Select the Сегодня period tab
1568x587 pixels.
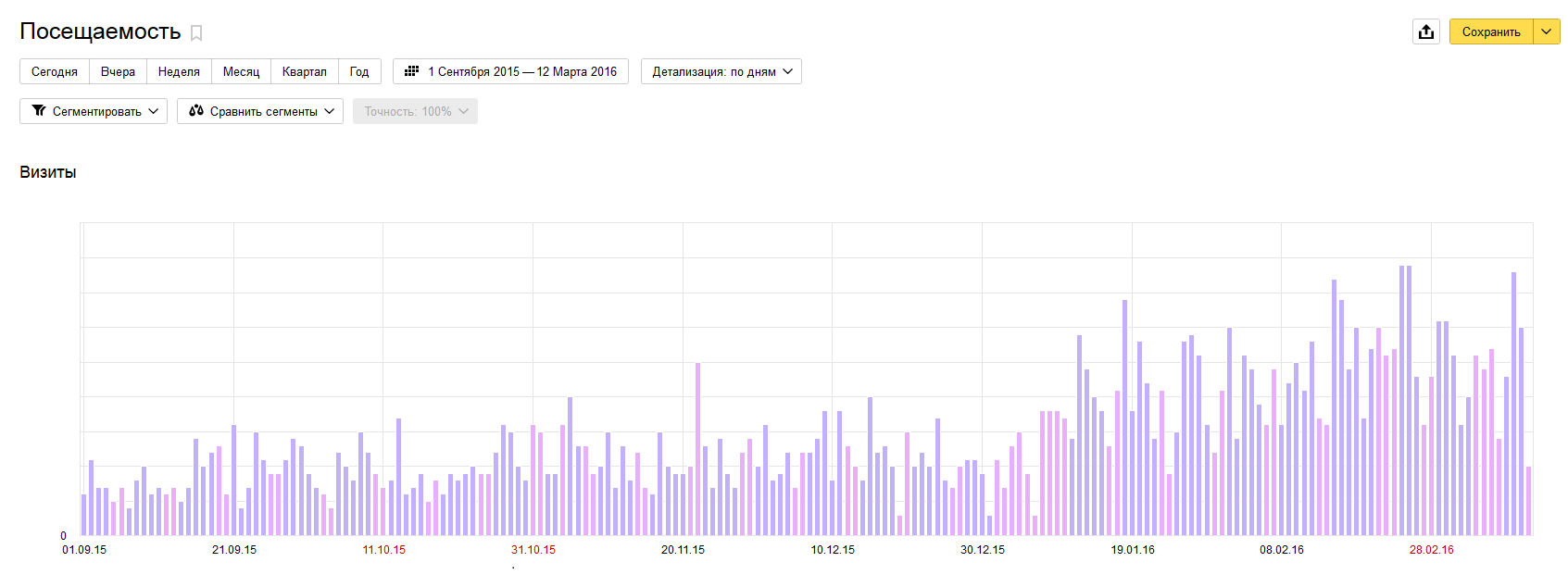55,71
